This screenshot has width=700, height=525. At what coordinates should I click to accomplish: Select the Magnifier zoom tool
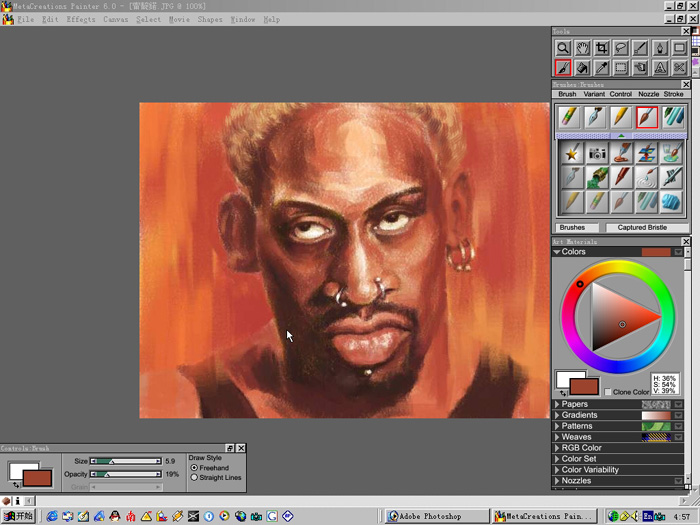[563, 48]
